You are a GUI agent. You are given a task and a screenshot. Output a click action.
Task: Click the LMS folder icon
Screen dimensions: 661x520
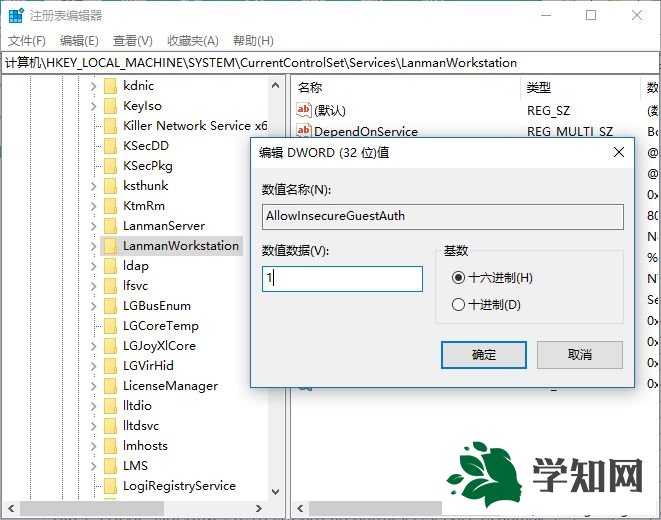coord(110,466)
